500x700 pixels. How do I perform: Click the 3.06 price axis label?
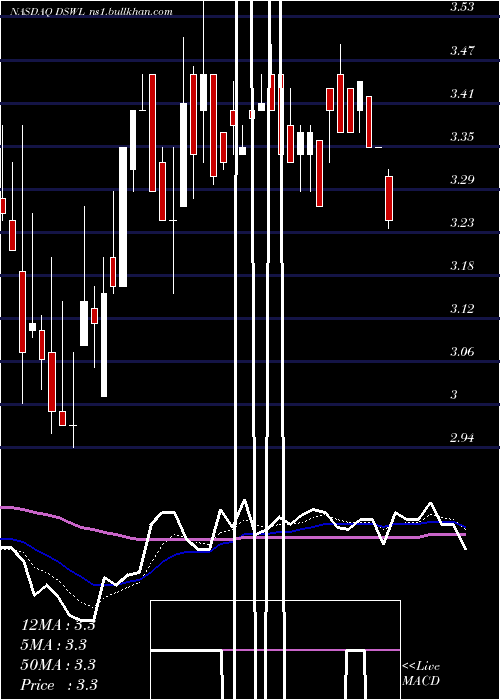[x=462, y=352]
